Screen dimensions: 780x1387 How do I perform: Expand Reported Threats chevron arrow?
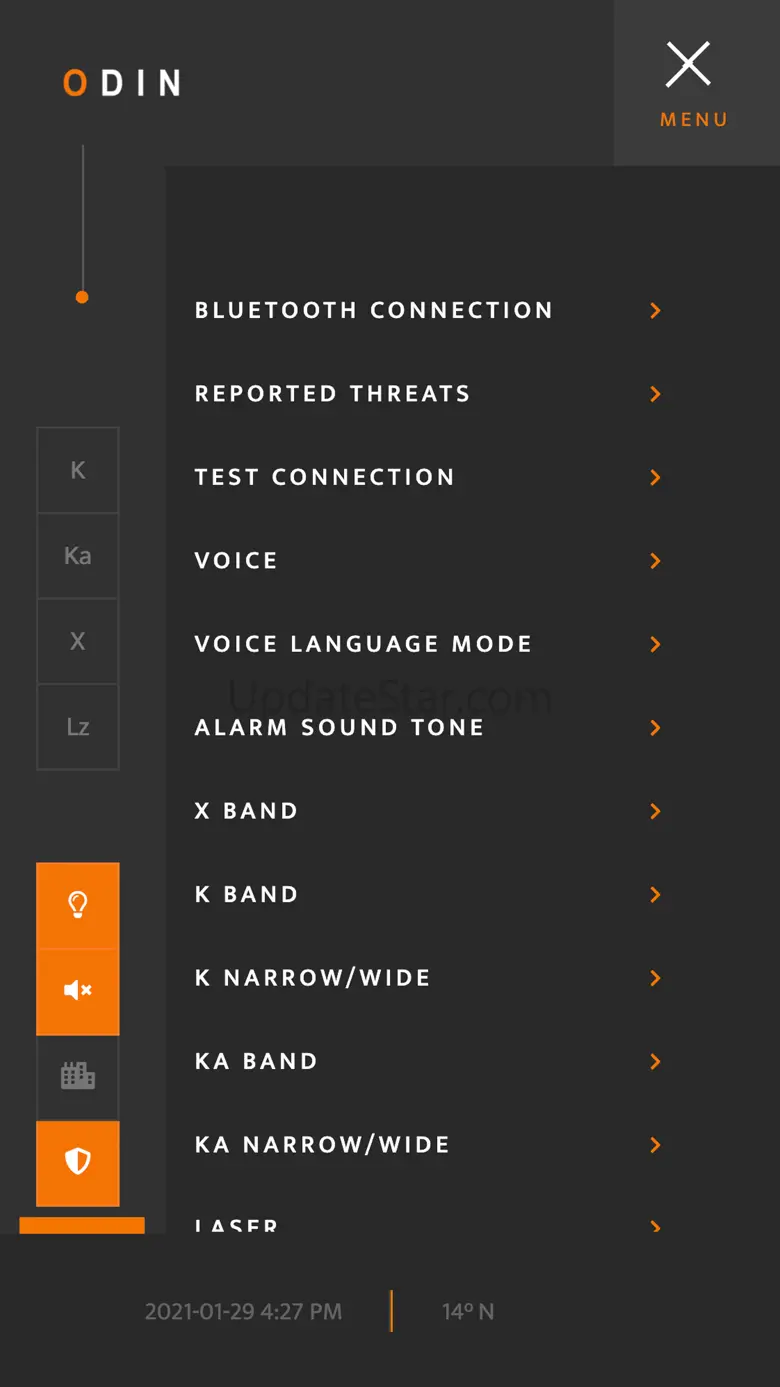coord(656,394)
